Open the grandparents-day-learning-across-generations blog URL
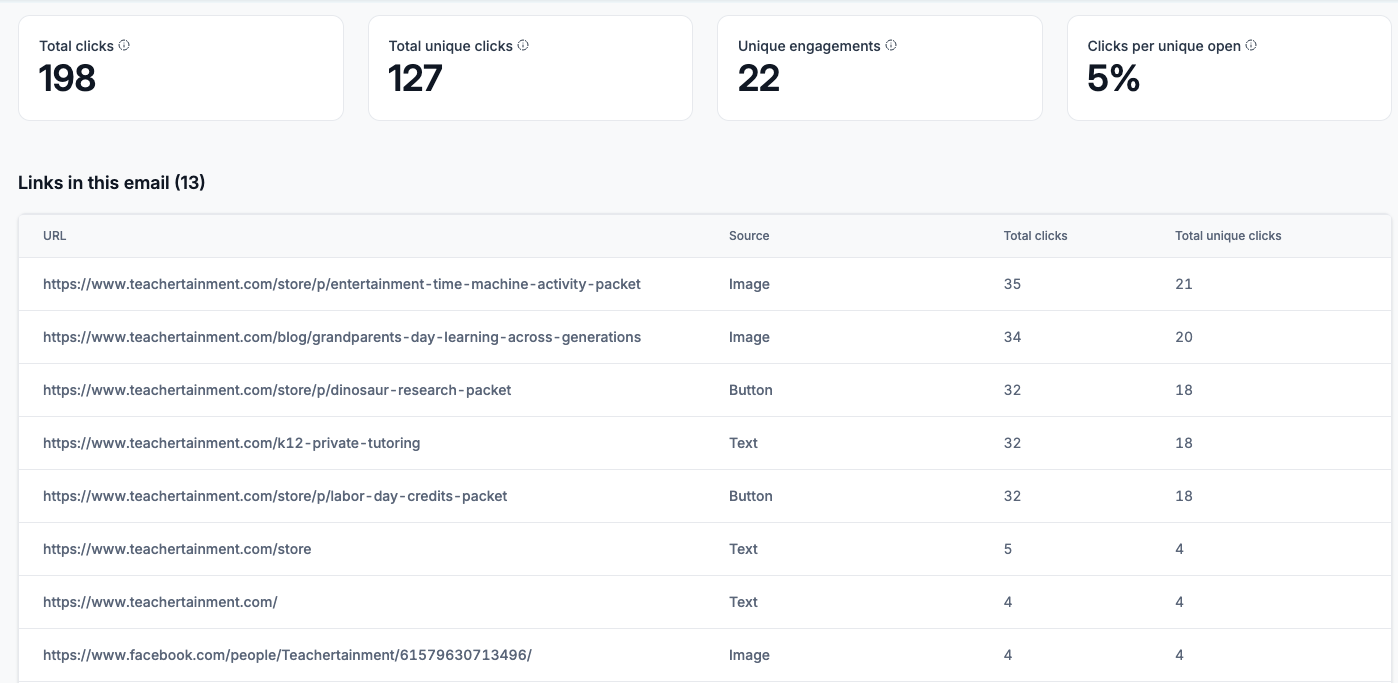 pyautogui.click(x=342, y=337)
